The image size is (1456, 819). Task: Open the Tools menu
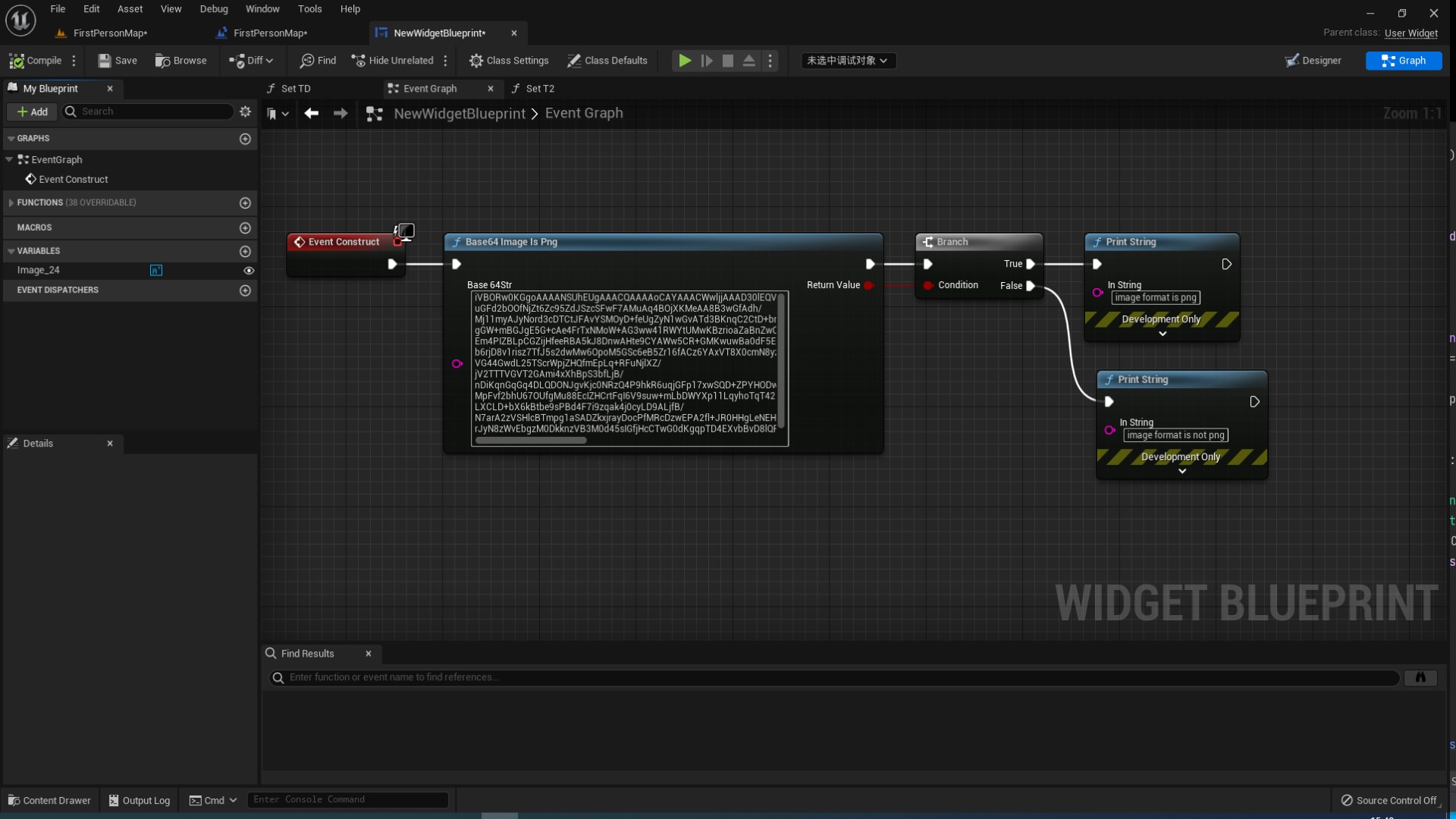(309, 9)
